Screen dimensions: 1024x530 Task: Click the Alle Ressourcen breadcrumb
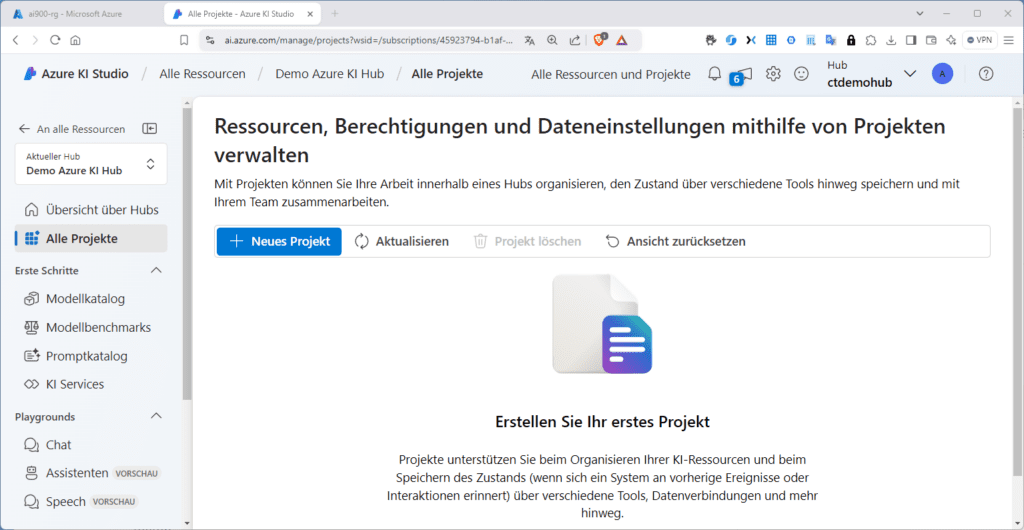(x=202, y=74)
